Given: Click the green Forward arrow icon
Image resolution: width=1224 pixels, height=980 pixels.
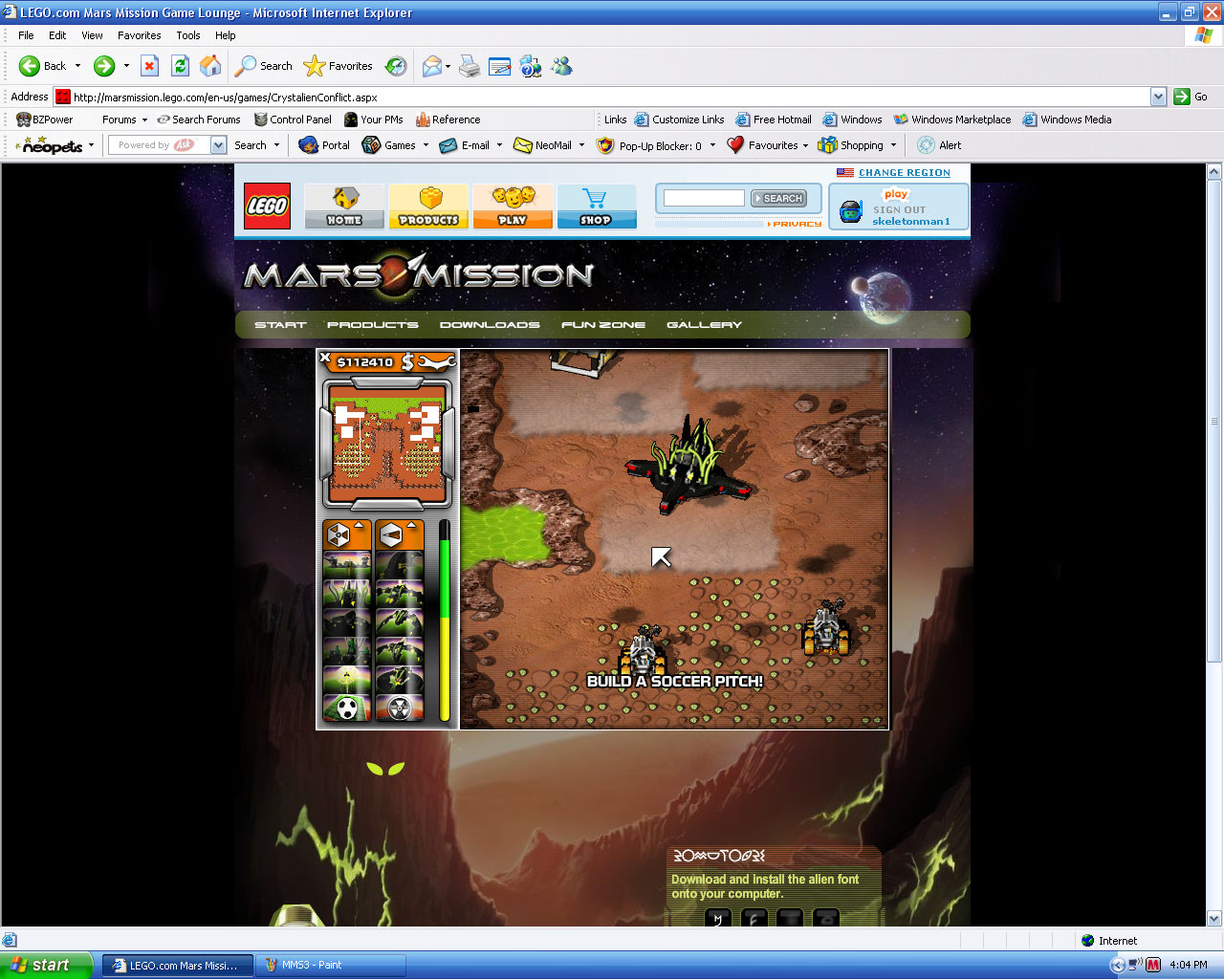Looking at the screenshot, I should 104,66.
